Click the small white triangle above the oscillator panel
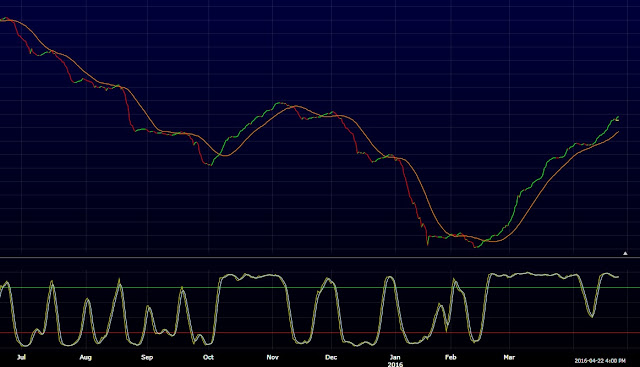 625,254
